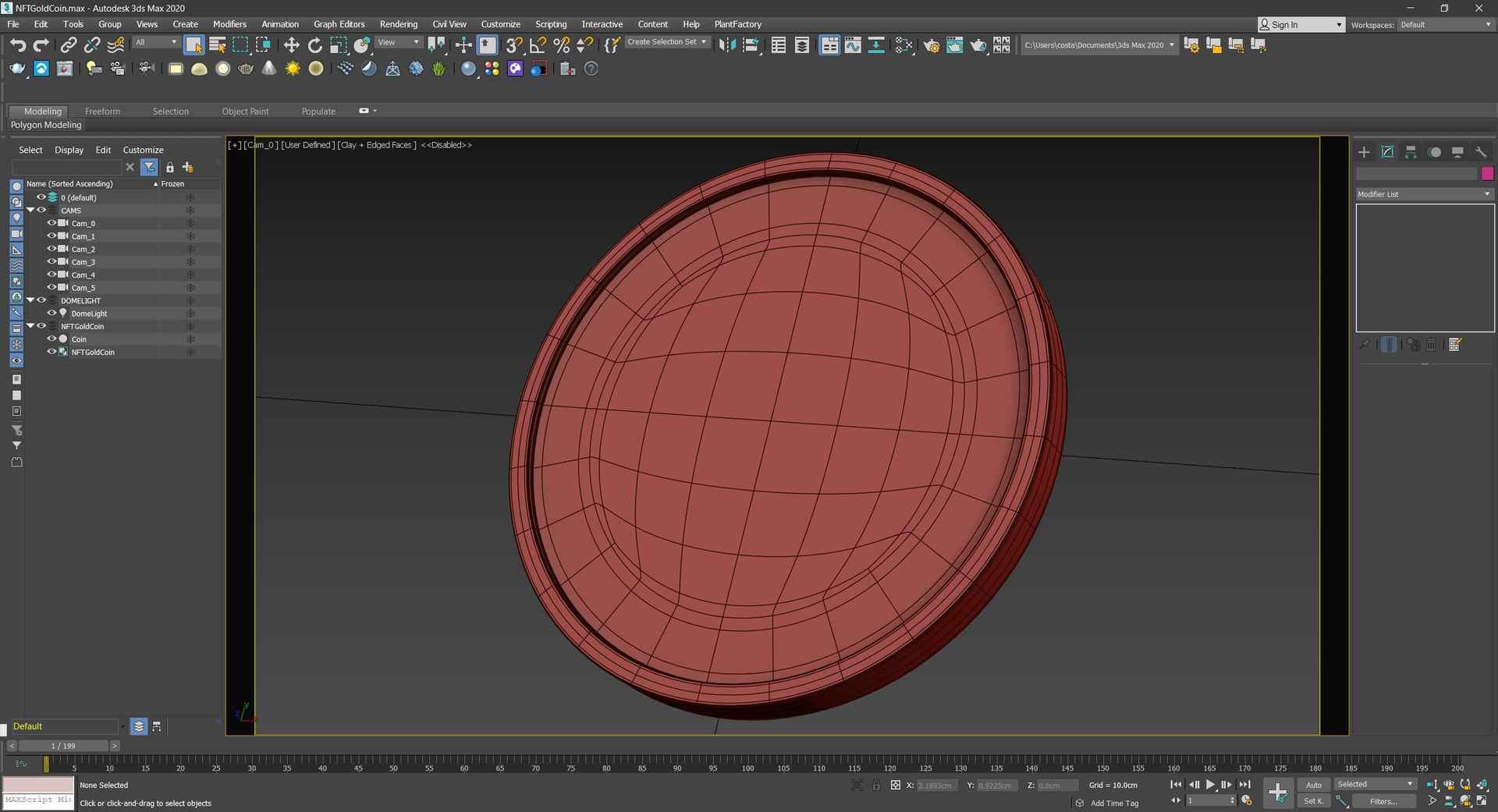Click the Sign In button
The image size is (1498, 812).
(x=1301, y=25)
